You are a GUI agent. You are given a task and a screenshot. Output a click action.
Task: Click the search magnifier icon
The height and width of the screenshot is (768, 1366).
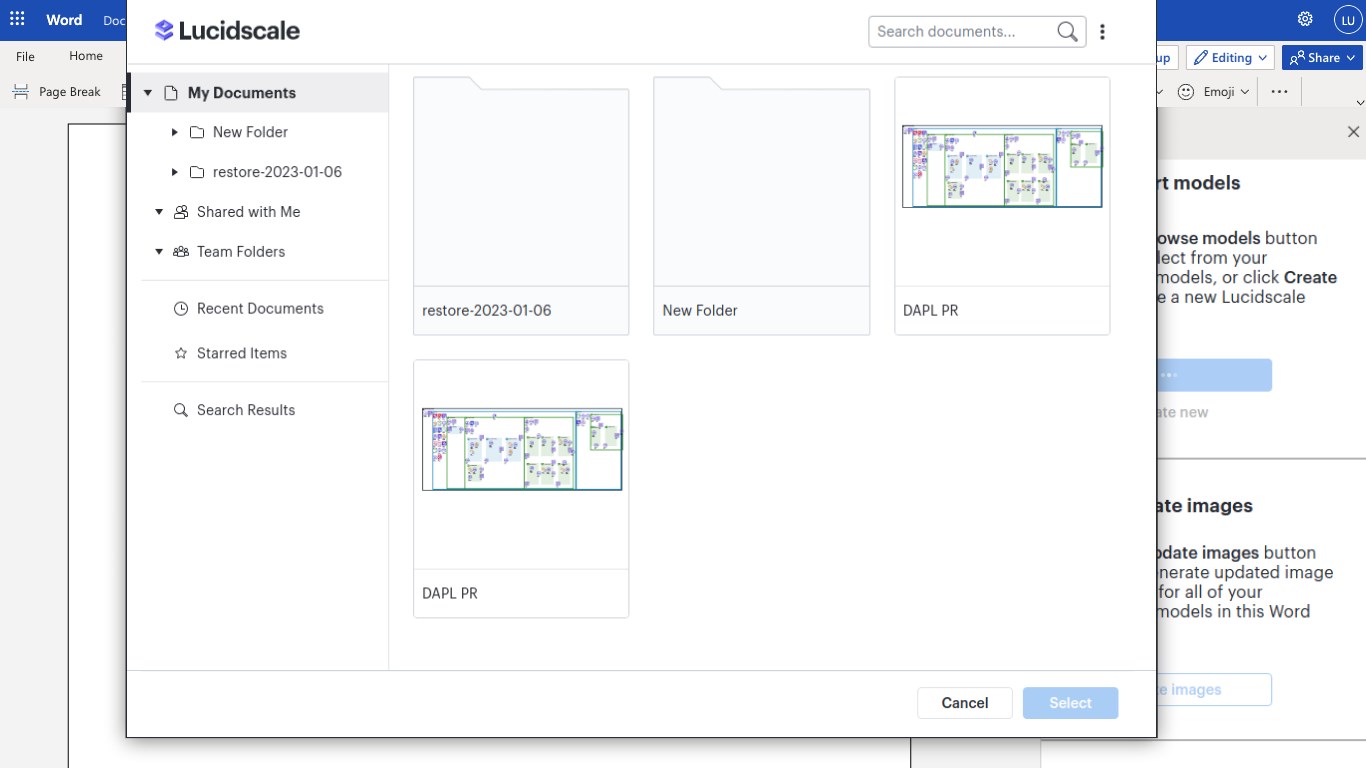point(1067,32)
